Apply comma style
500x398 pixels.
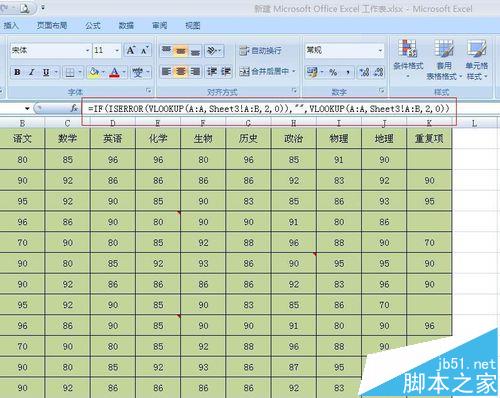click(348, 72)
